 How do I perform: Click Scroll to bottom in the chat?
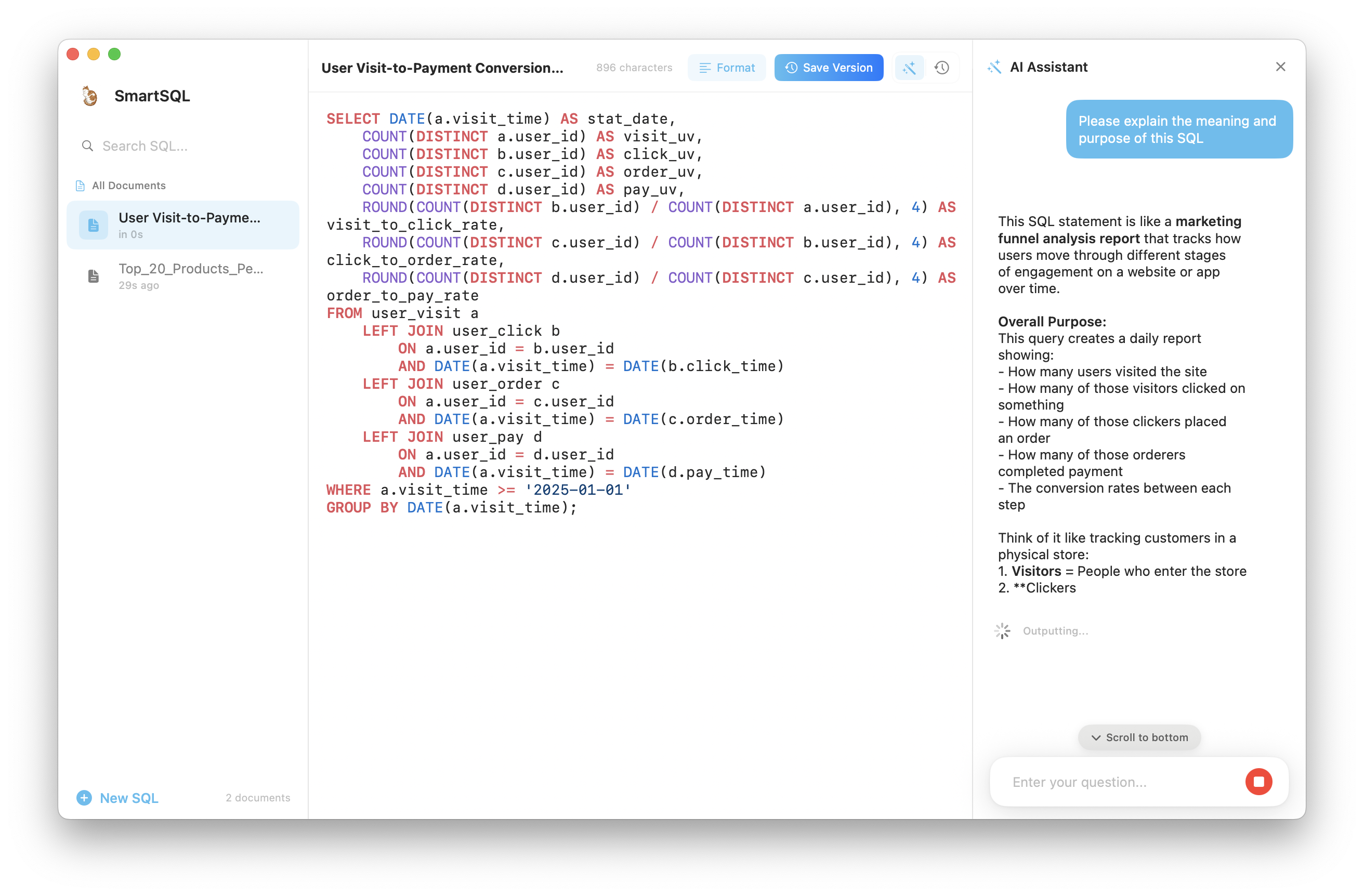(x=1139, y=737)
